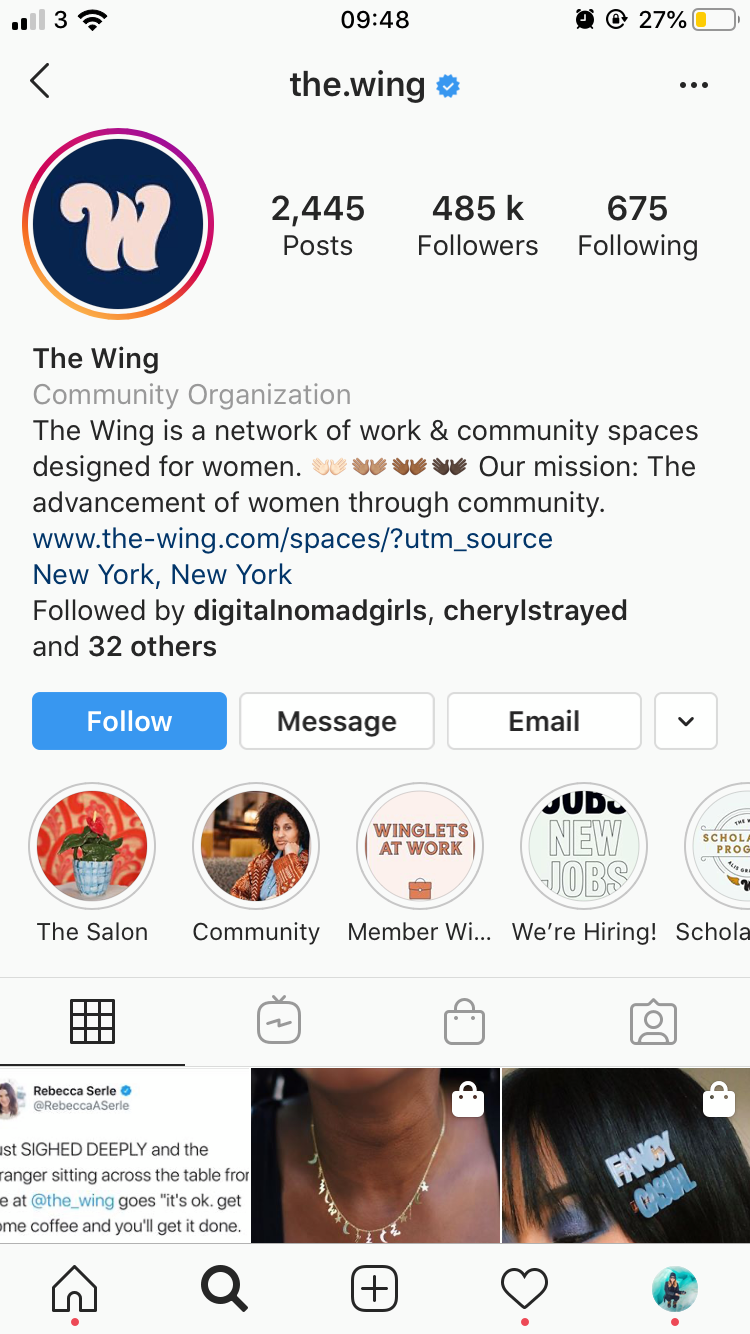Follow the.wing account
The height and width of the screenshot is (1334, 750).
129,721
